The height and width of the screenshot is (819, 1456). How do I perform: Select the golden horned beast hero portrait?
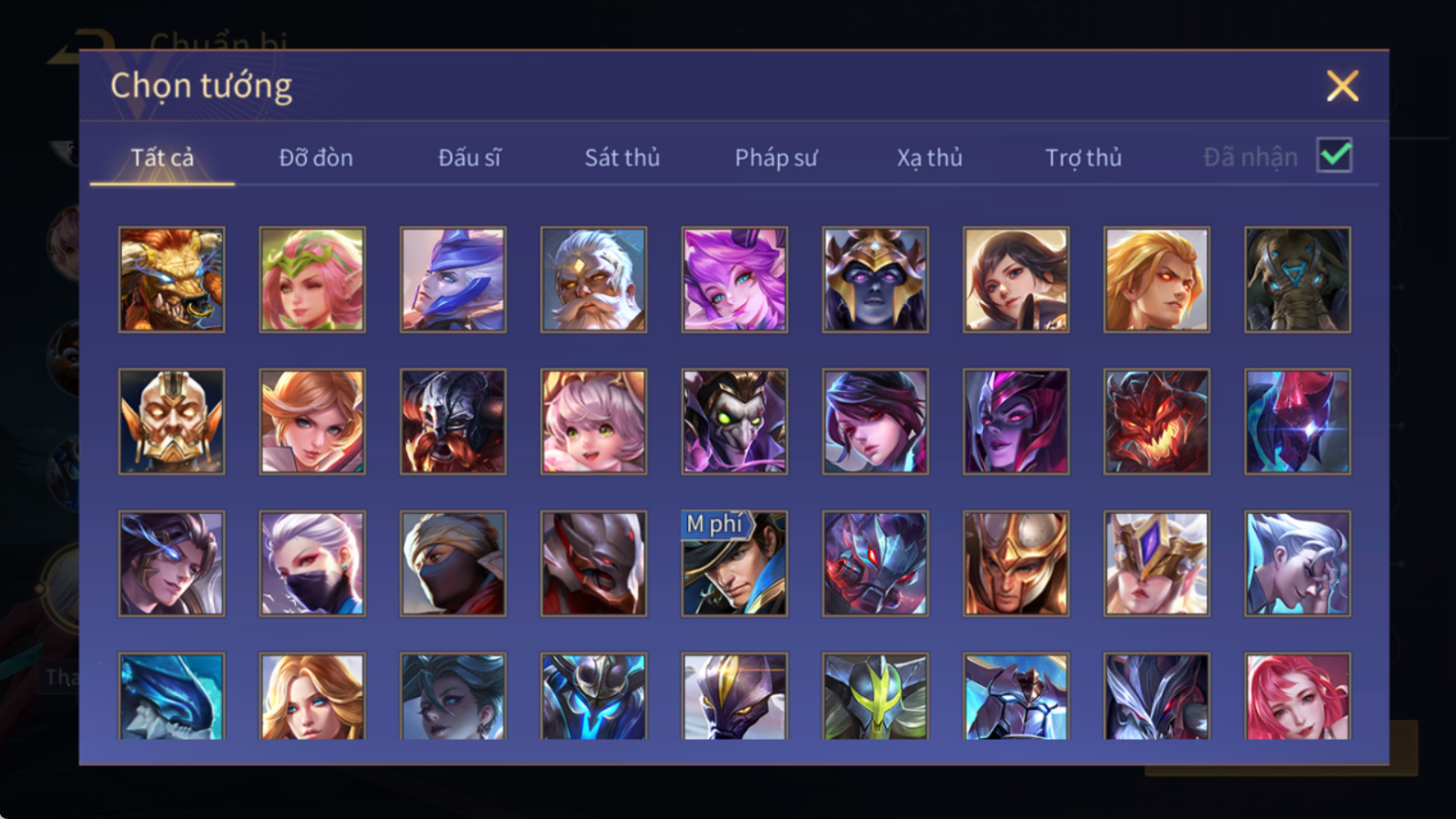pyautogui.click(x=171, y=279)
